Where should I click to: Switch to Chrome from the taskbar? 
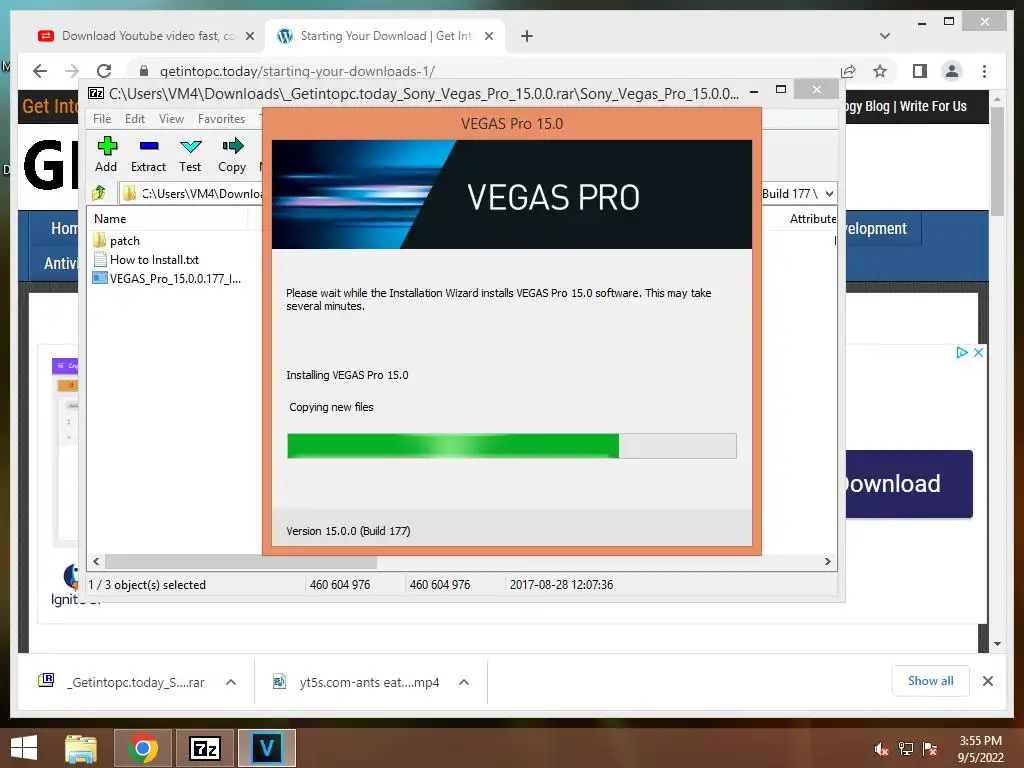point(143,748)
